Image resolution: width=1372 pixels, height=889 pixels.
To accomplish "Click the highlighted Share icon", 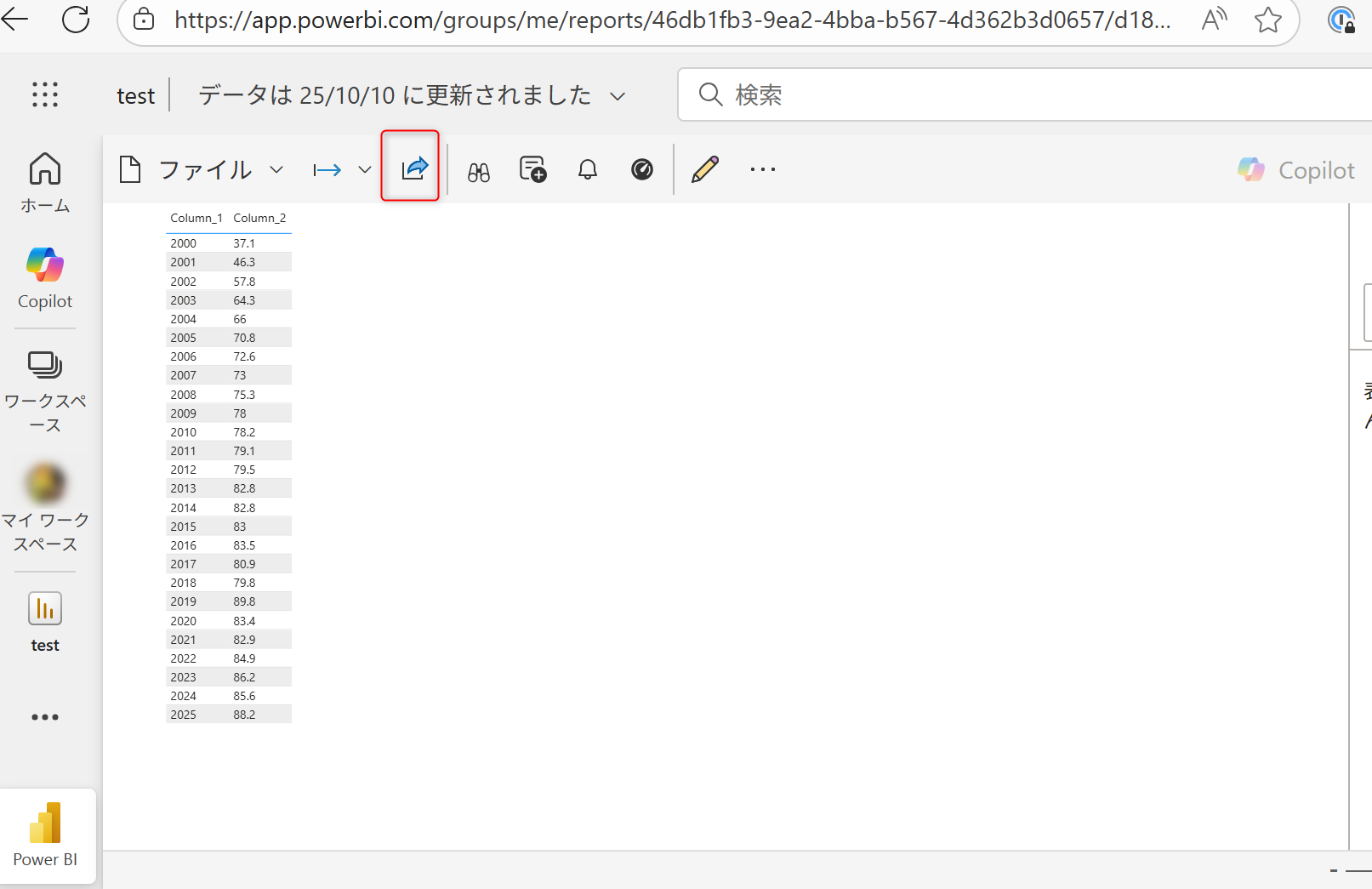I will point(411,168).
